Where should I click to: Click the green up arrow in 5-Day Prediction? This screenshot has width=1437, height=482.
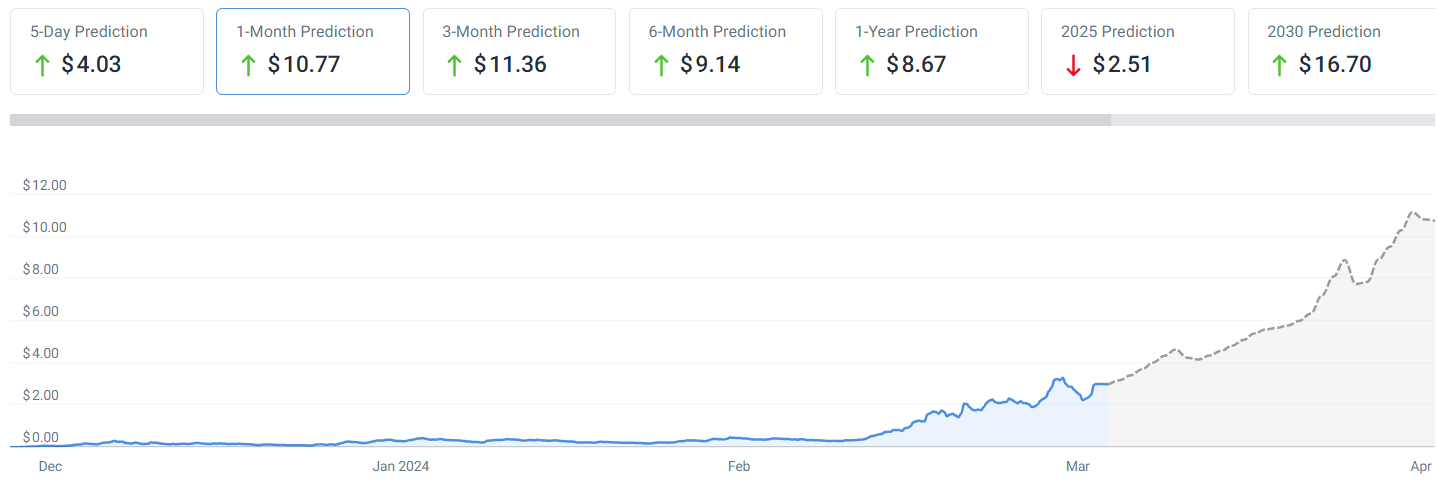(42, 65)
